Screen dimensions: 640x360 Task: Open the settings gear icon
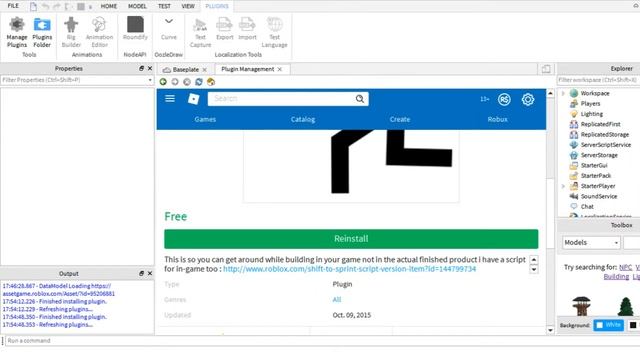point(528,99)
